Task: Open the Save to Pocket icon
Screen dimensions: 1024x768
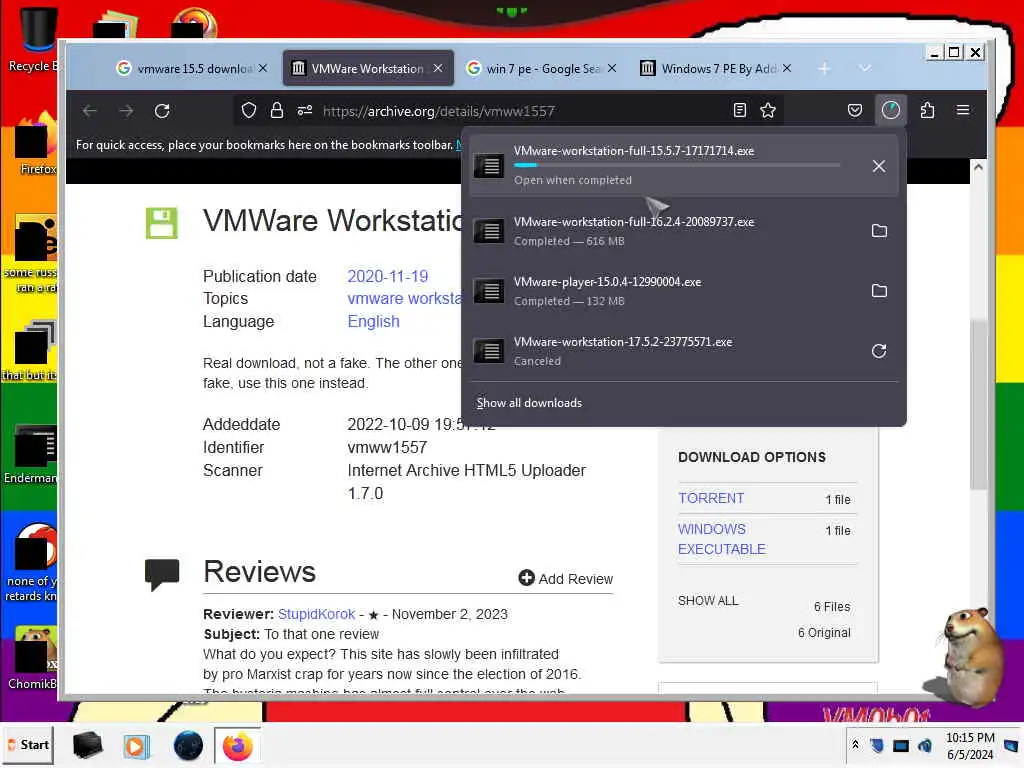Action: (854, 110)
